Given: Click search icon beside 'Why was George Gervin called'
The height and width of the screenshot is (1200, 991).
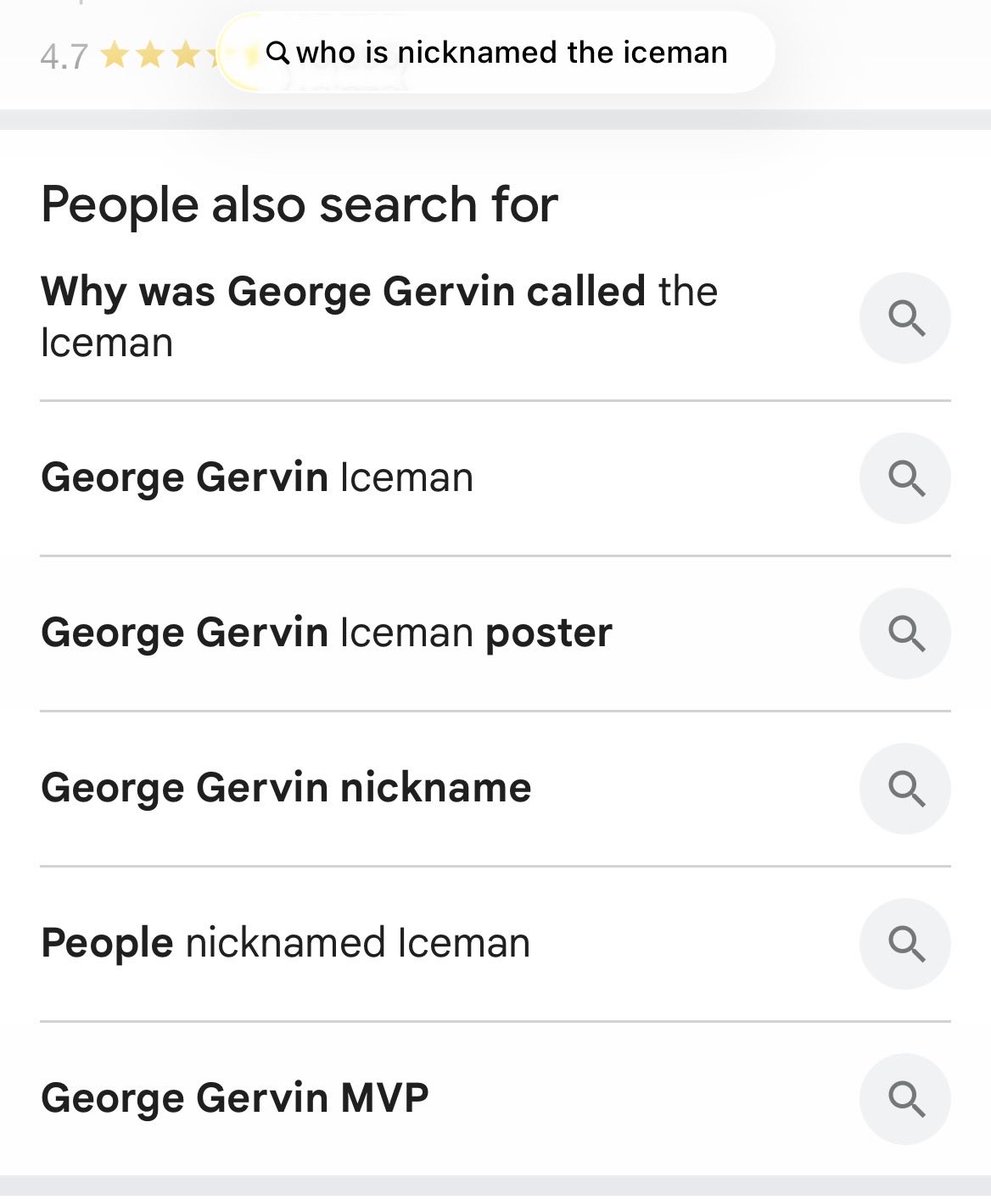Looking at the screenshot, I should coord(905,318).
